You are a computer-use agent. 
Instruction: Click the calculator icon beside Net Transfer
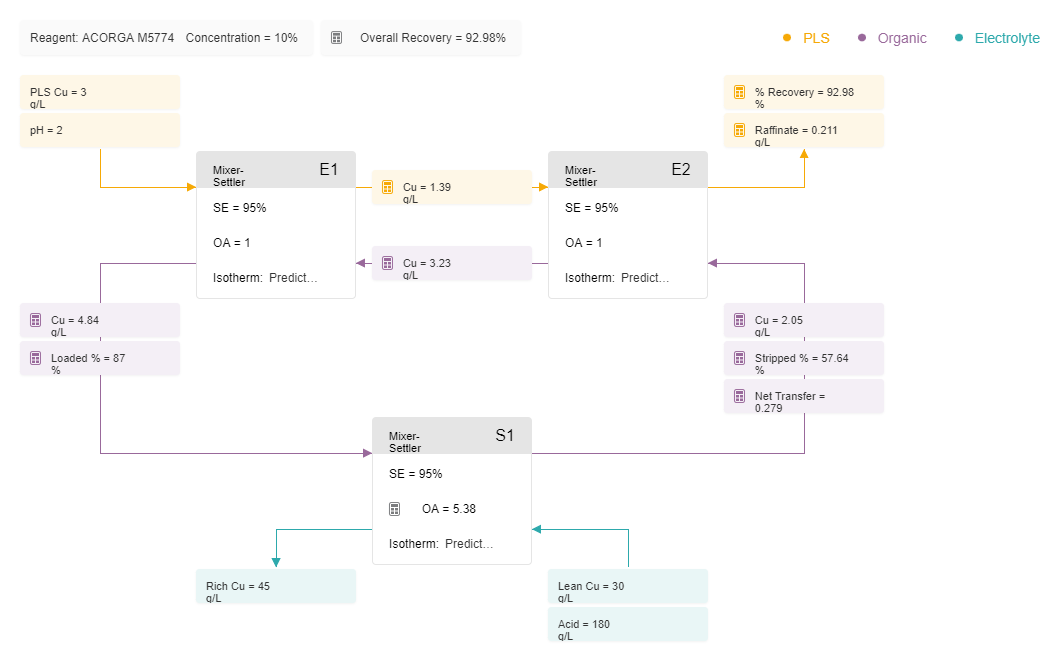(x=740, y=396)
